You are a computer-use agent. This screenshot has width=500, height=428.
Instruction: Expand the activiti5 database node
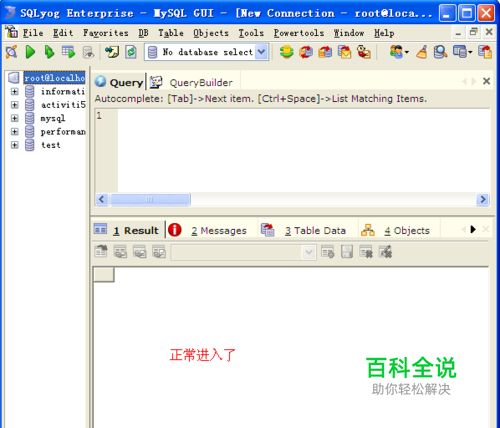(x=15, y=105)
